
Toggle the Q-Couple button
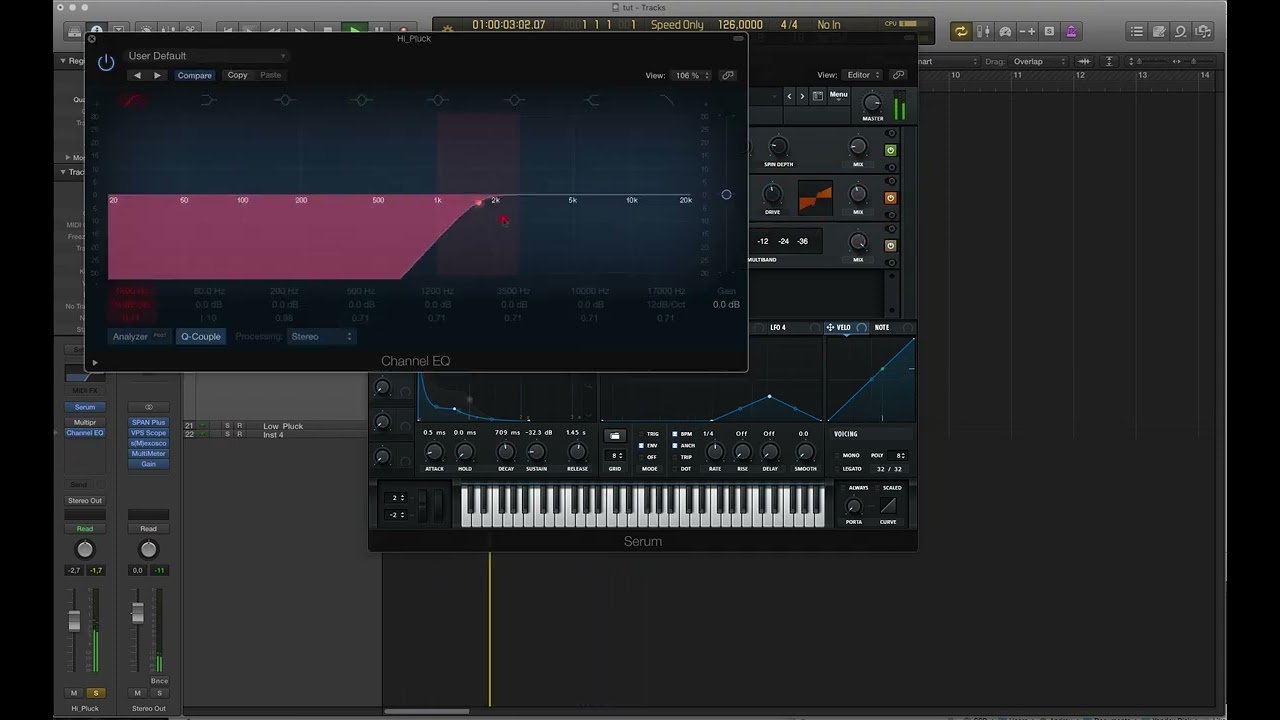(x=201, y=337)
